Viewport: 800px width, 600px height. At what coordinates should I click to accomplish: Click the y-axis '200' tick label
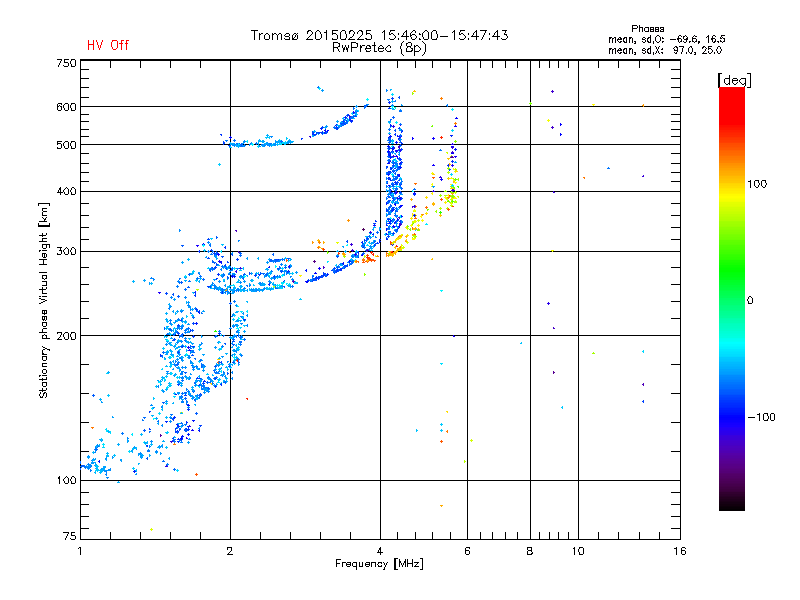pos(66,336)
